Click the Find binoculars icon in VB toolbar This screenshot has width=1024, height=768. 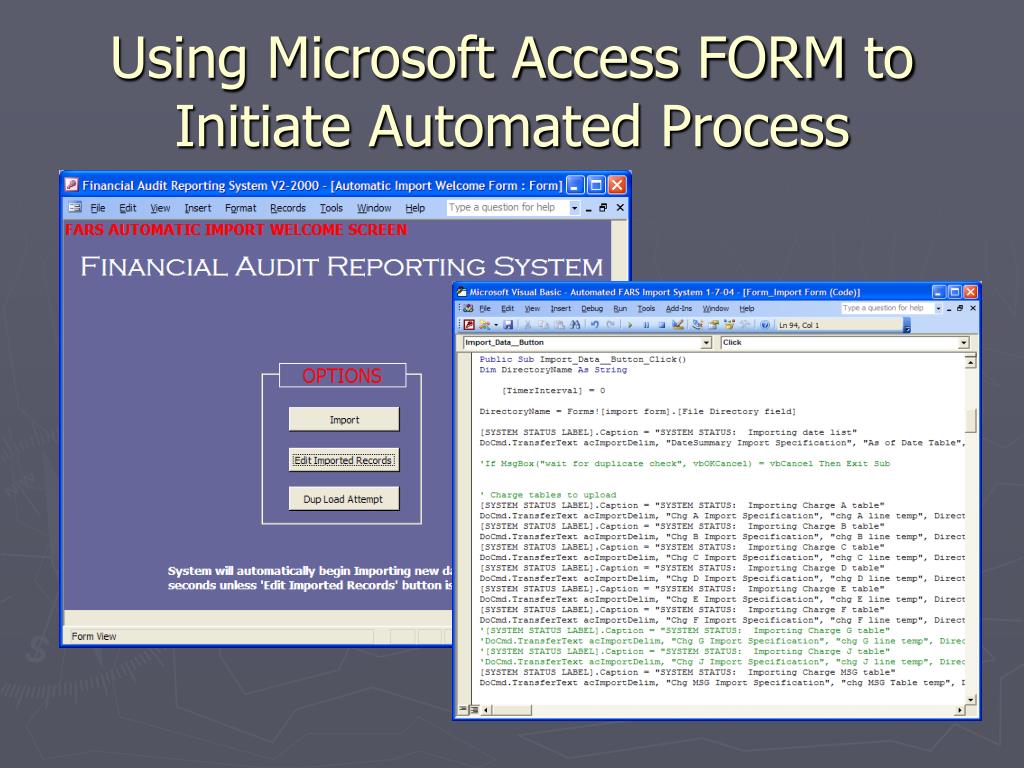coord(575,325)
